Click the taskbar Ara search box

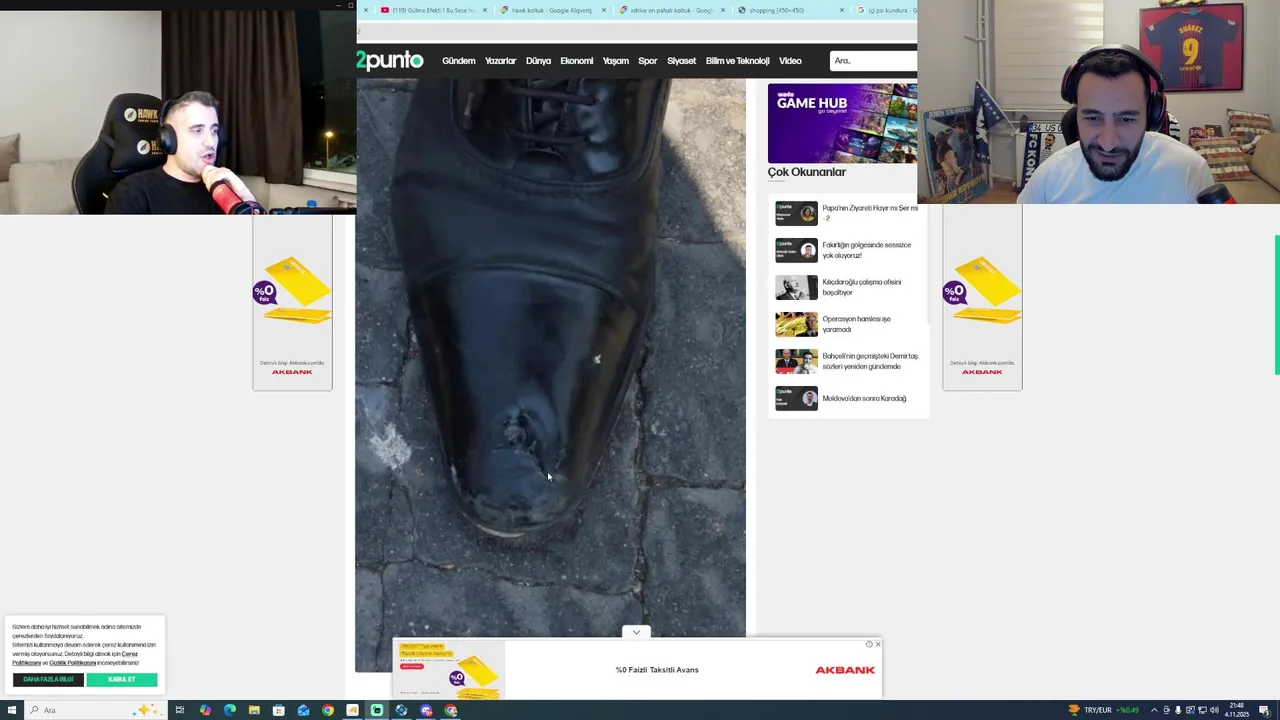tap(95, 710)
